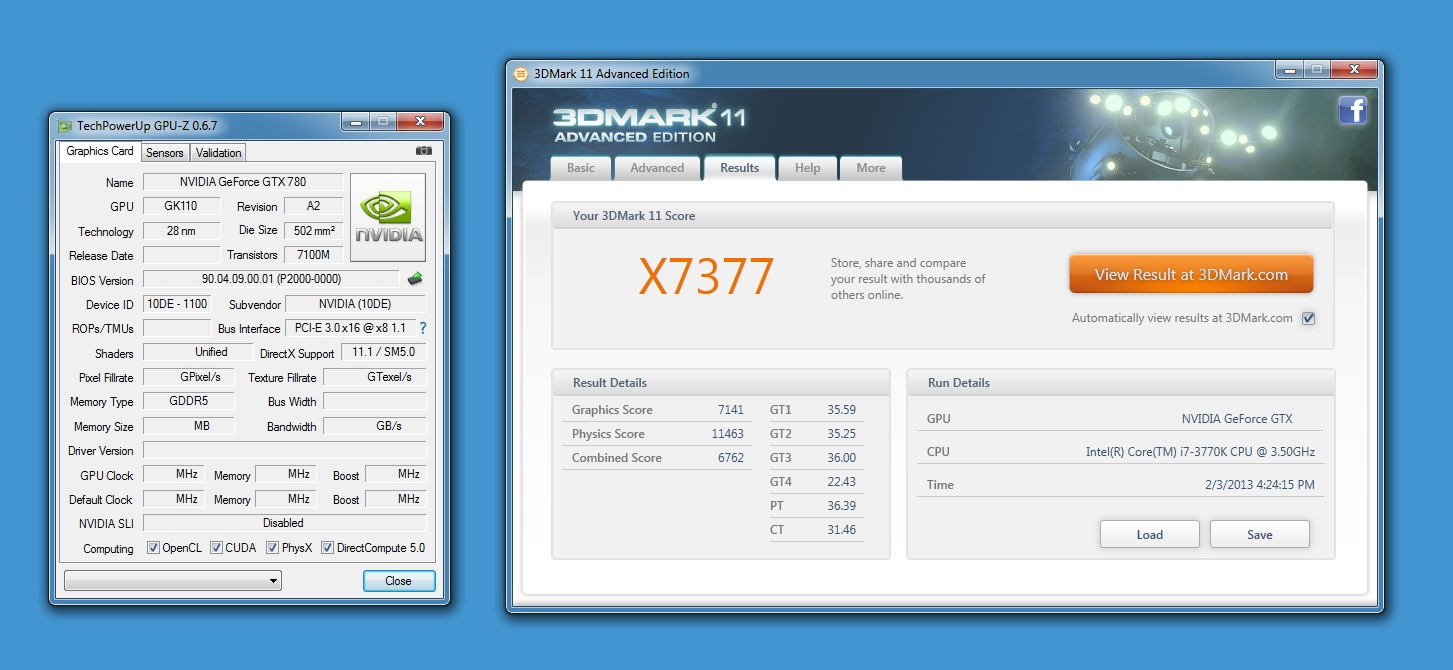The width and height of the screenshot is (1453, 670).
Task: Click the GPU-Z title bar app icon
Action: click(x=65, y=126)
